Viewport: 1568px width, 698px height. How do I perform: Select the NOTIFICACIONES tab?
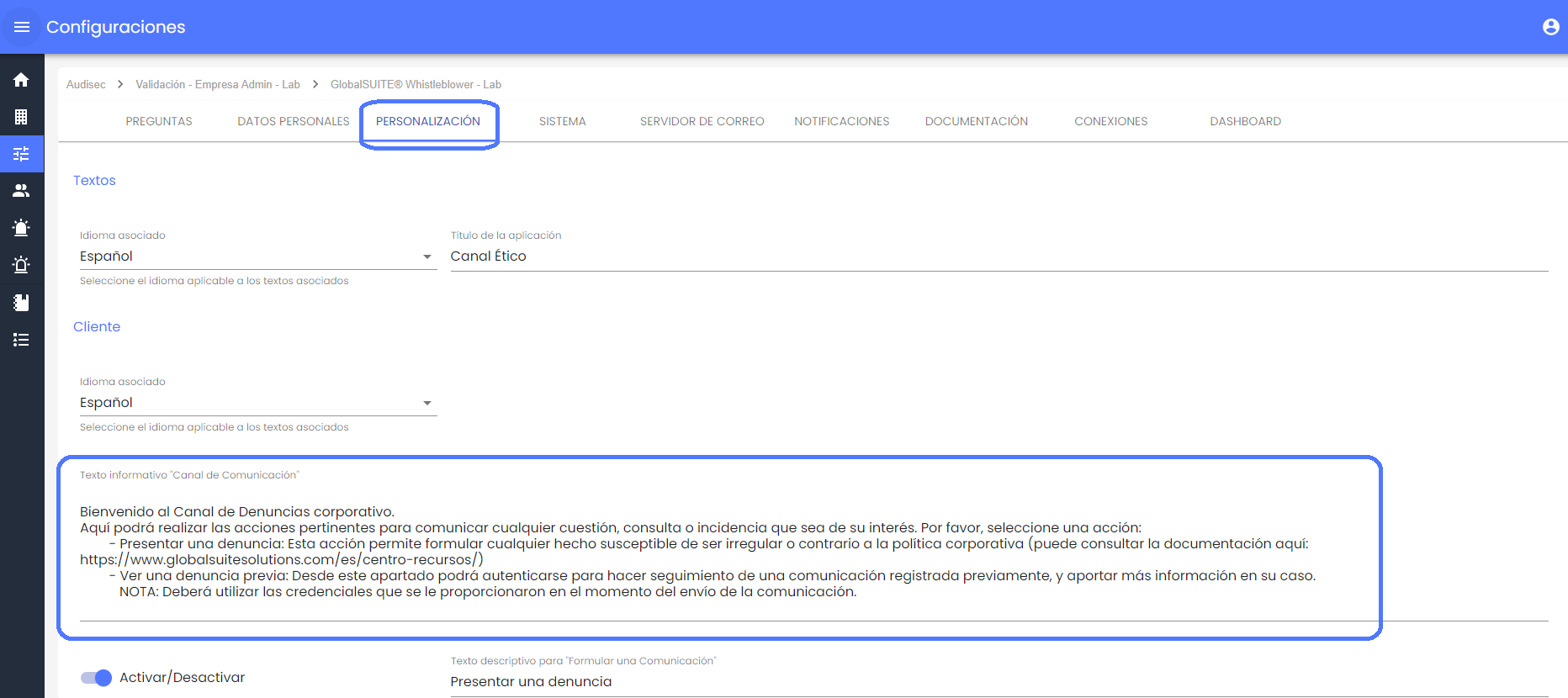841,122
